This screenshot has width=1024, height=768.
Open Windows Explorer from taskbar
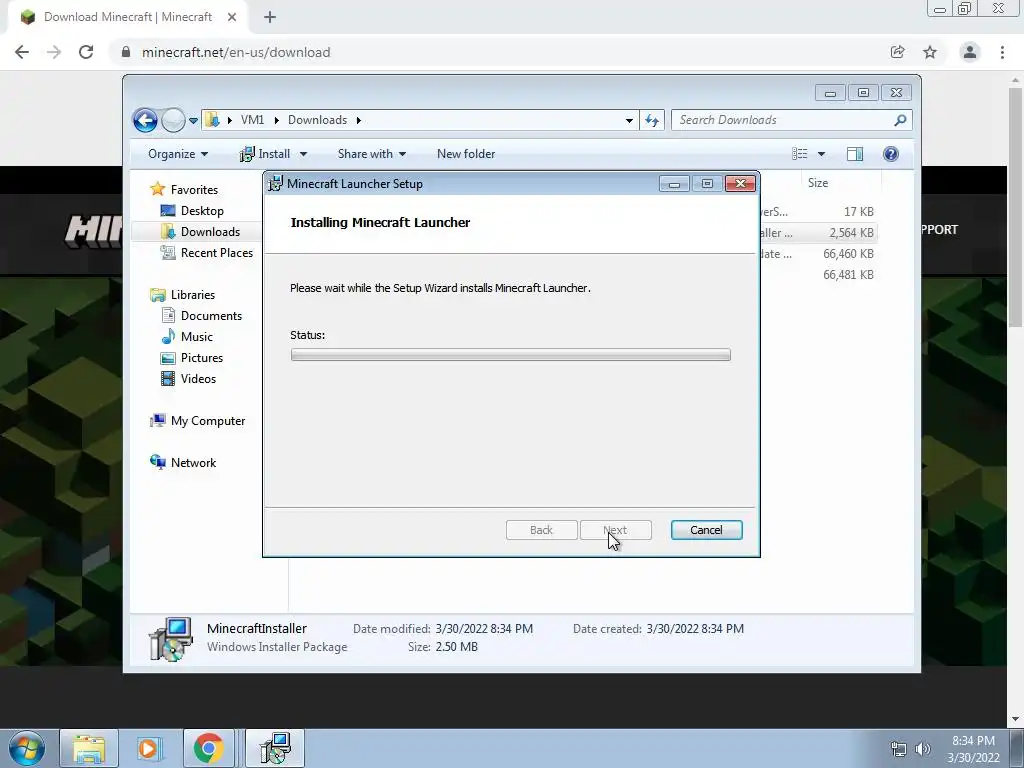coord(89,748)
